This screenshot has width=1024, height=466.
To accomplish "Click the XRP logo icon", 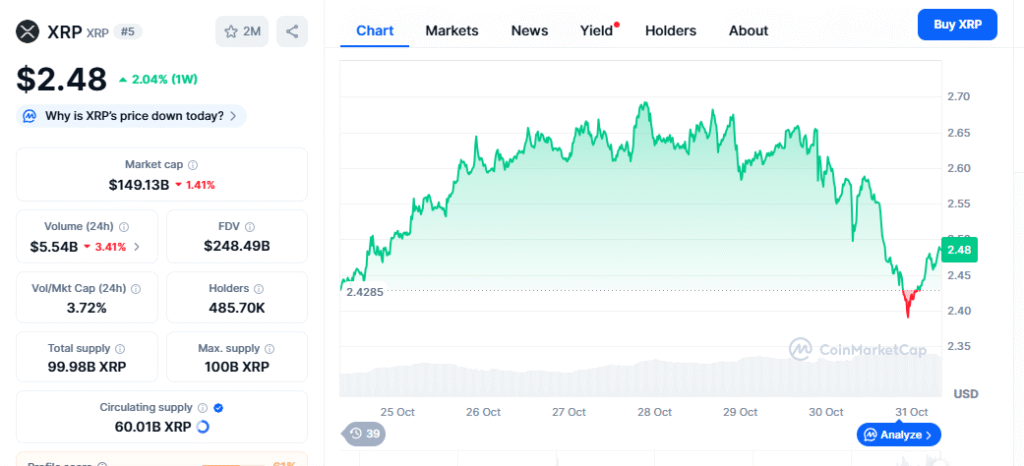I will coord(28,31).
